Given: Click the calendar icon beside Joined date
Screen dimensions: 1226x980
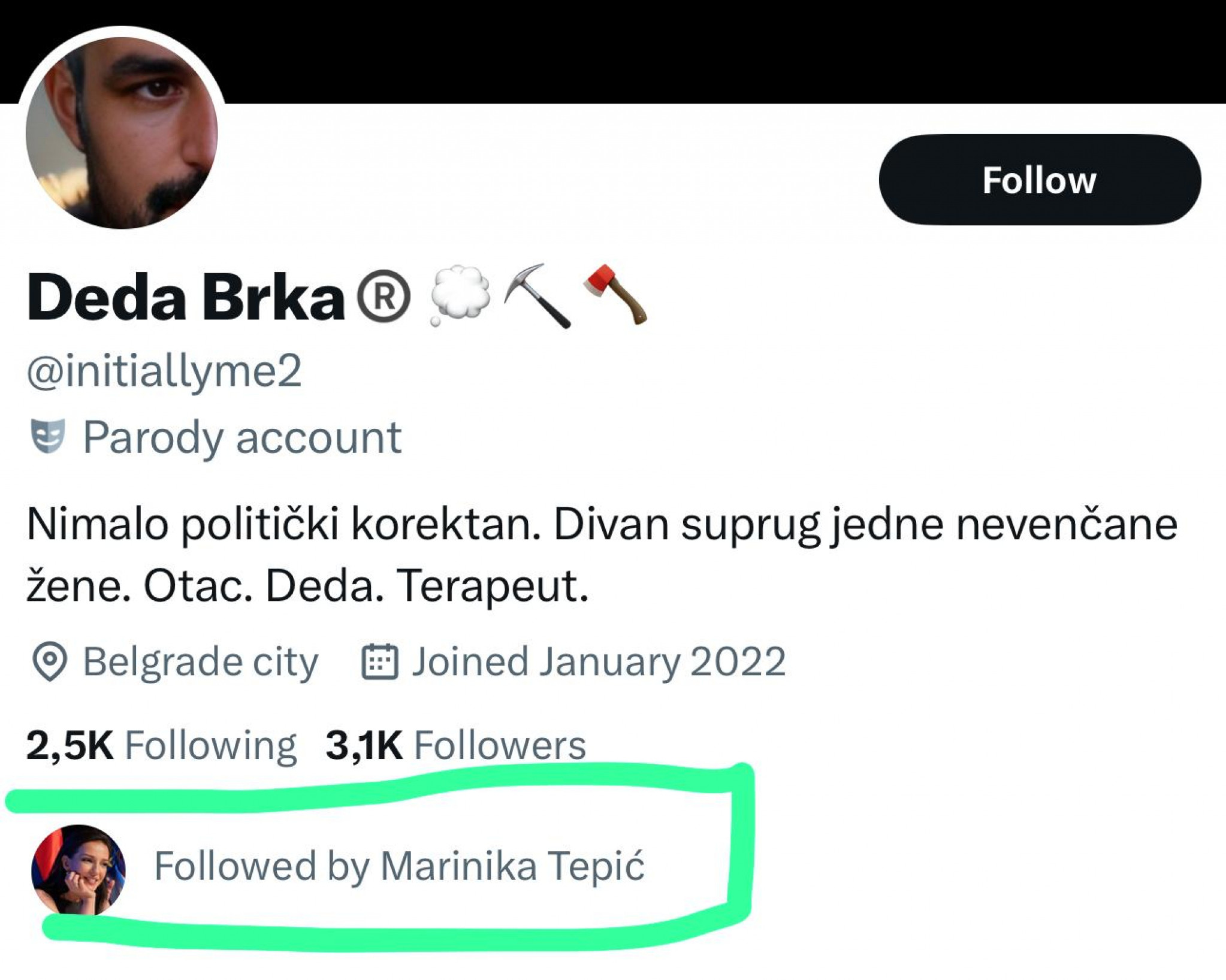Looking at the screenshot, I should pos(380,661).
